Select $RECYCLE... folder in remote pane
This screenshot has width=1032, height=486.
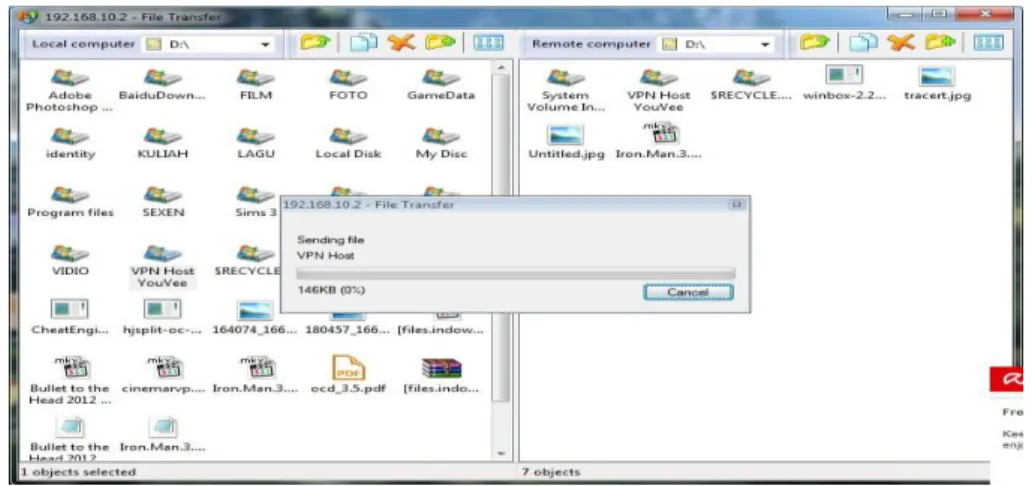click(751, 85)
